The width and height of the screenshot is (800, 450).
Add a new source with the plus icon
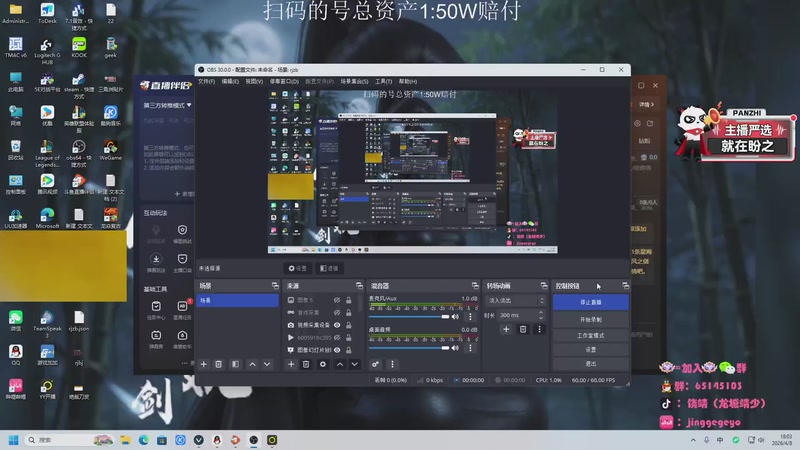tap(291, 364)
